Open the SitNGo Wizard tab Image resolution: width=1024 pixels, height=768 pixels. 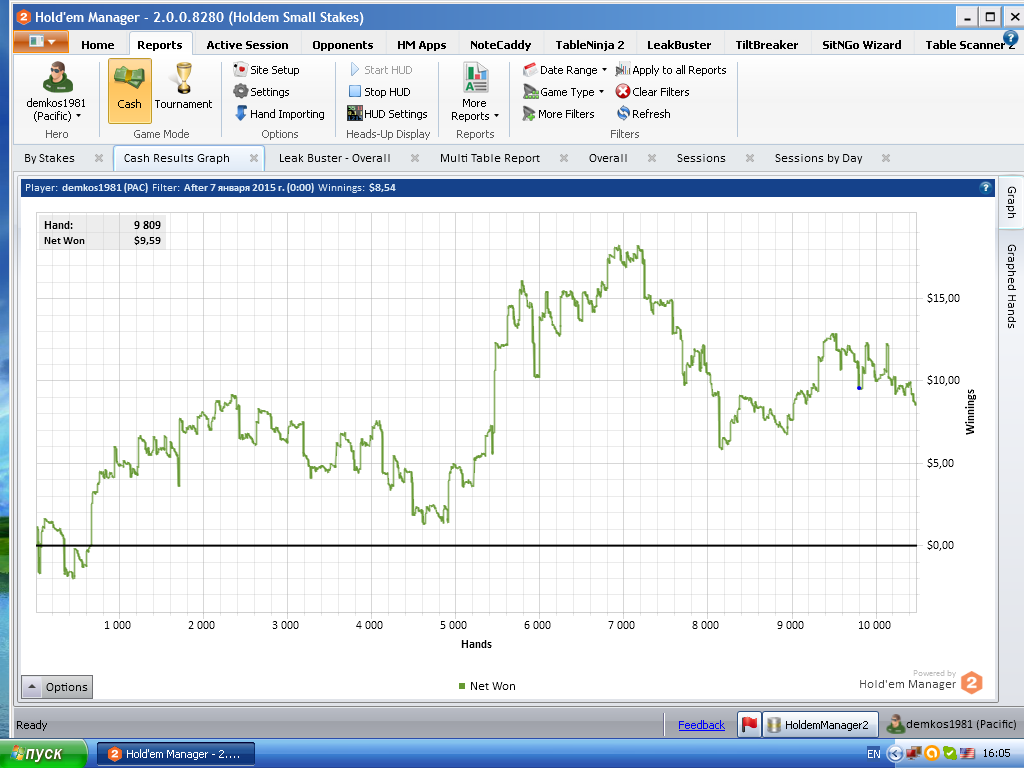tap(861, 44)
